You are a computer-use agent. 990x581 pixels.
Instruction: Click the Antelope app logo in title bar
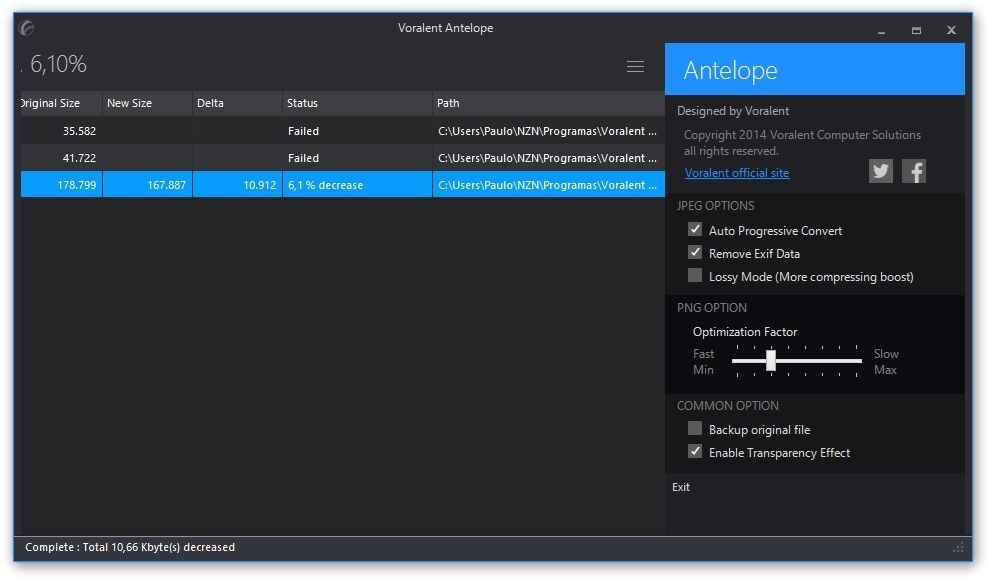(27, 28)
